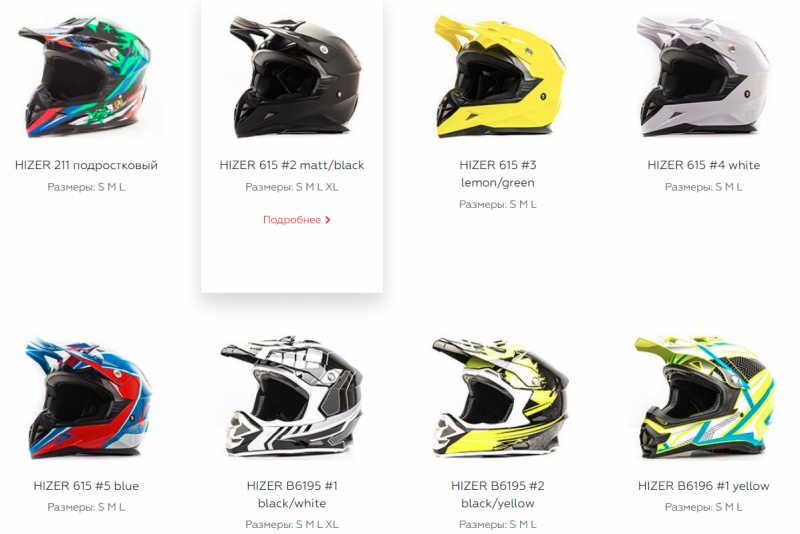The height and width of the screenshot is (534, 800).
Task: View the blue-red HIZER 615 #5 helmet image
Action: pos(88,398)
